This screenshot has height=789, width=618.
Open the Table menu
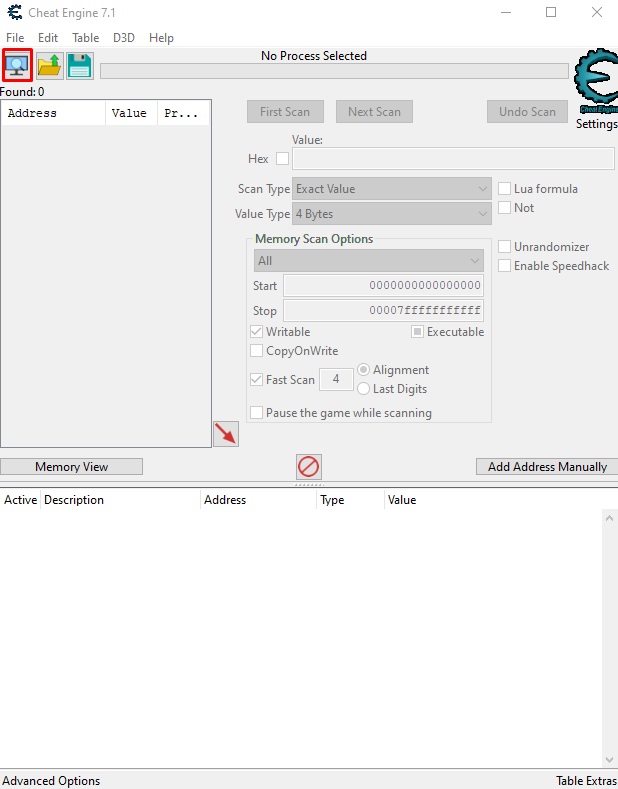(x=85, y=38)
